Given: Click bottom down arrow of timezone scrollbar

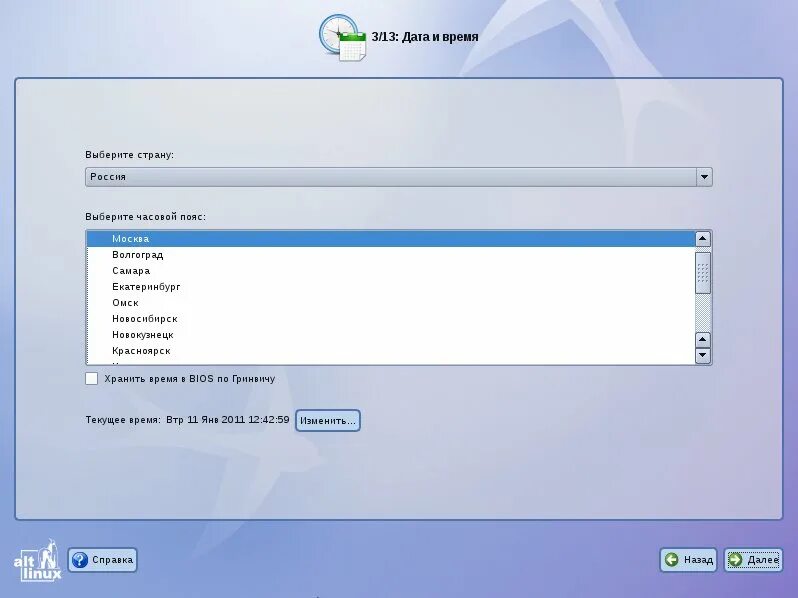Looking at the screenshot, I should (x=703, y=355).
